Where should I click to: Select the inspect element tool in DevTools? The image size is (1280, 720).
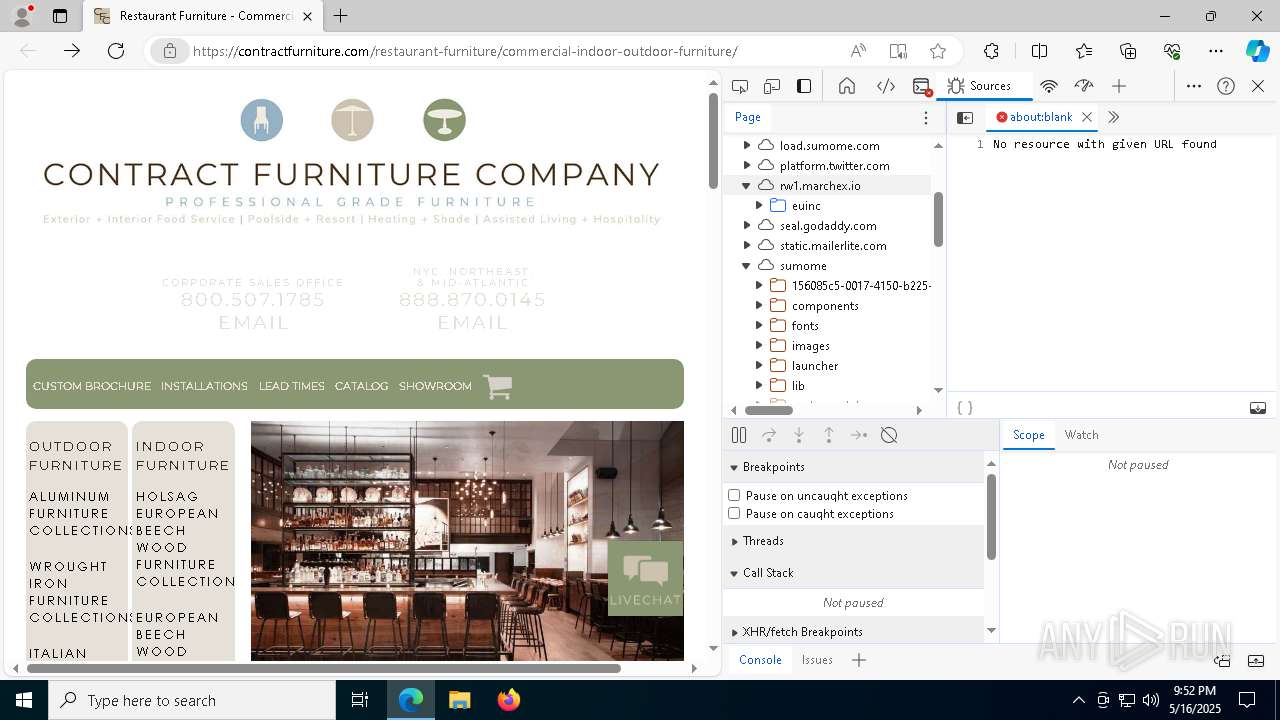pyautogui.click(x=740, y=86)
